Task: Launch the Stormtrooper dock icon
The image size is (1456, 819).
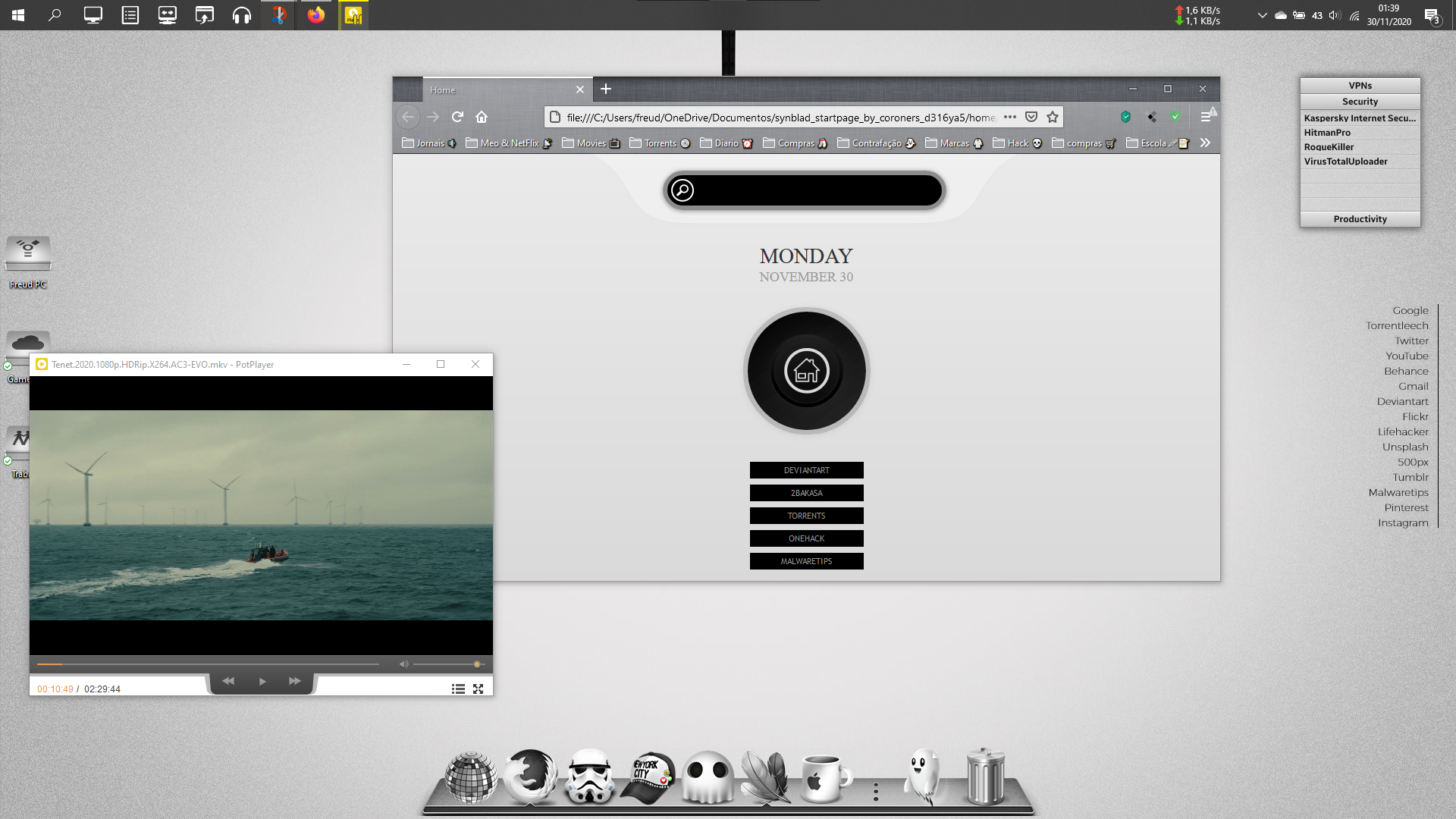Action: 590,777
